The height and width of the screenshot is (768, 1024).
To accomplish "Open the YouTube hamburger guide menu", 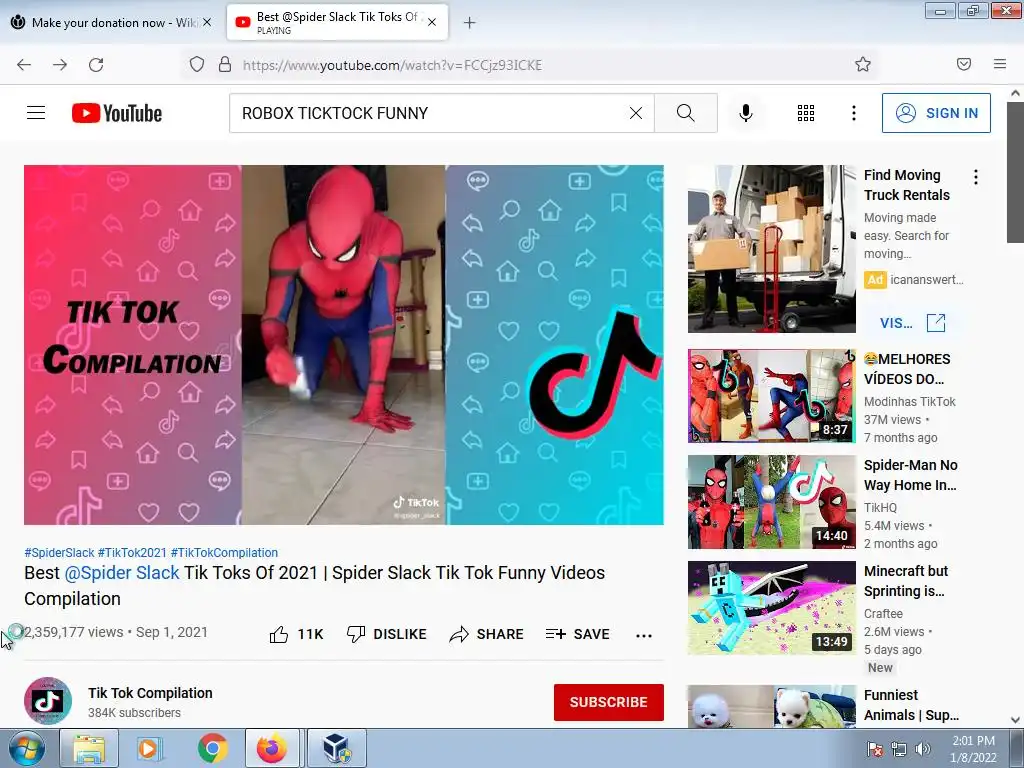I will click(36, 113).
